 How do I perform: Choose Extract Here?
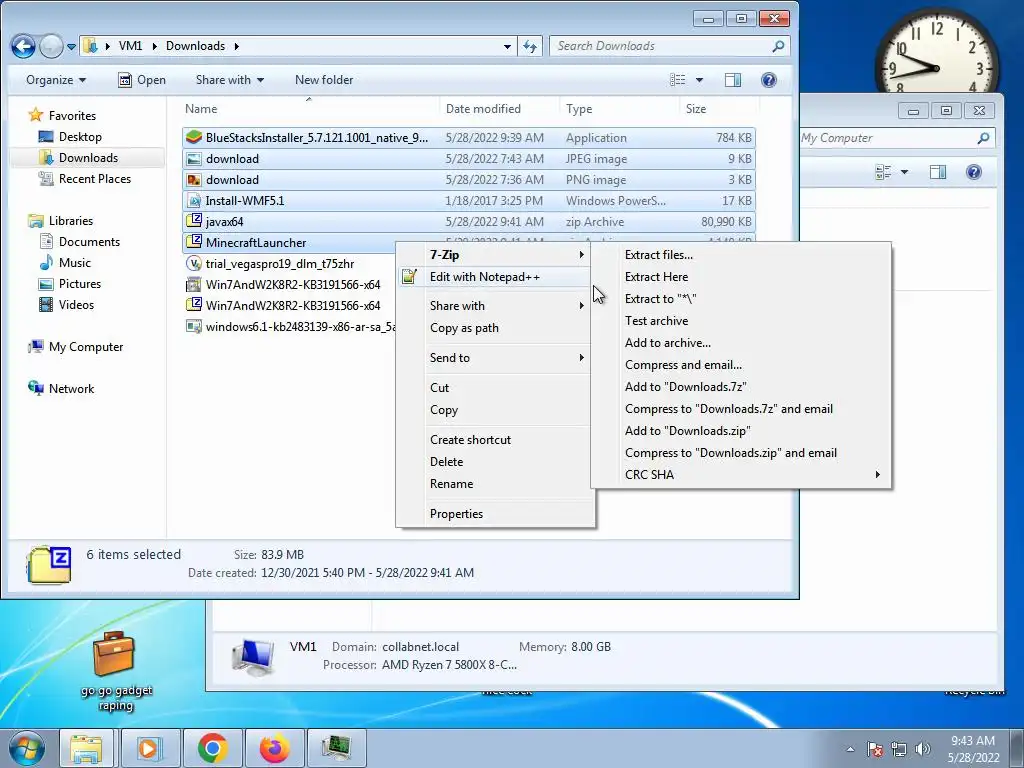pyautogui.click(x=741, y=277)
